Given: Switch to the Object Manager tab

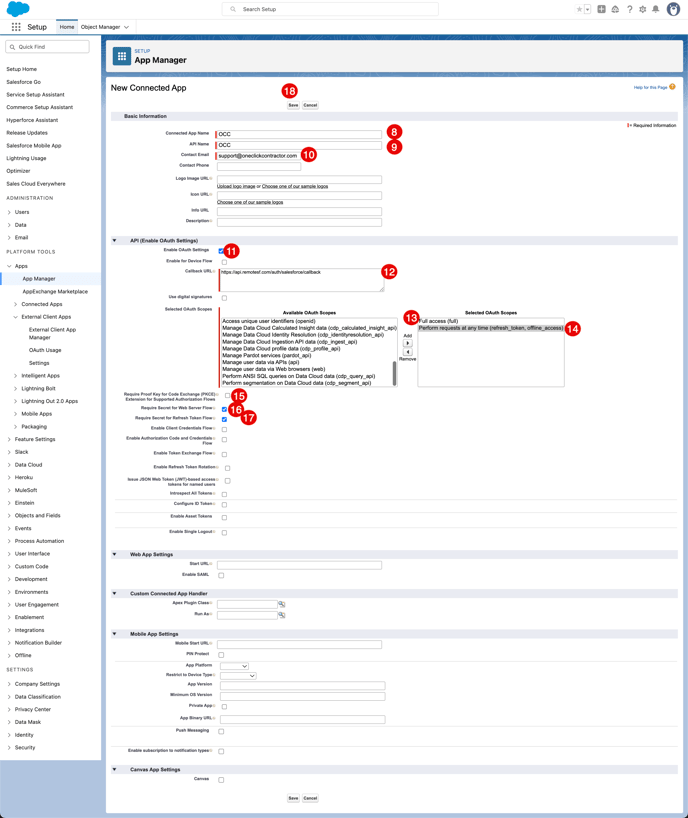Looking at the screenshot, I should coord(104,27).
